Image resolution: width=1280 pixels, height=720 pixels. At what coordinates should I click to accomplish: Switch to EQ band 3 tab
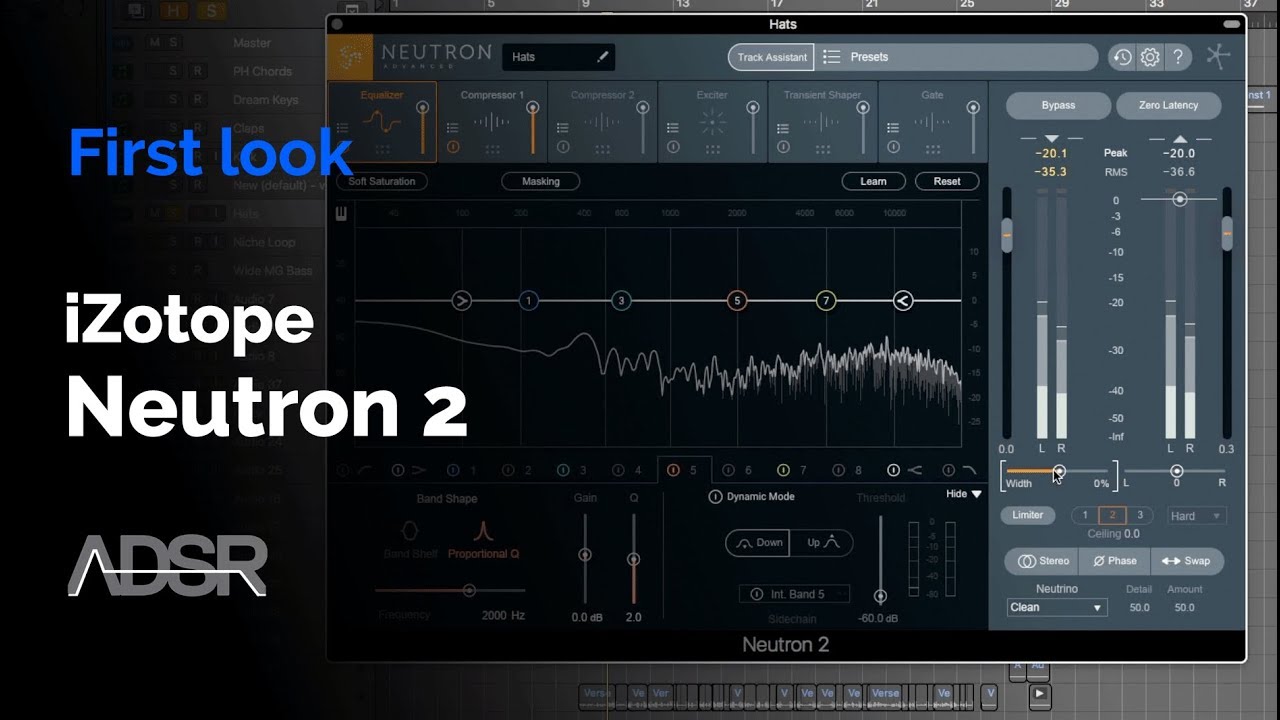click(x=572, y=470)
